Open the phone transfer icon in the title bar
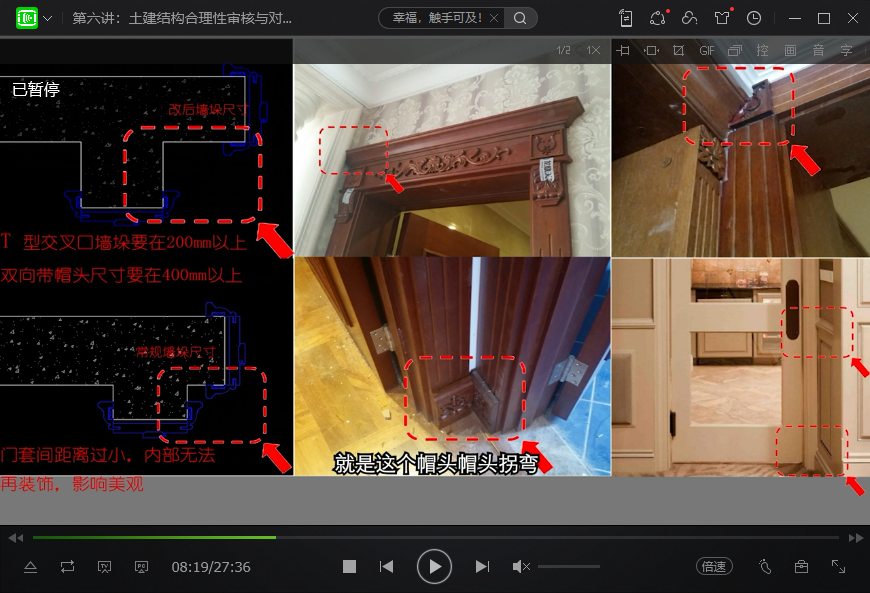The image size is (870, 593). tap(626, 18)
